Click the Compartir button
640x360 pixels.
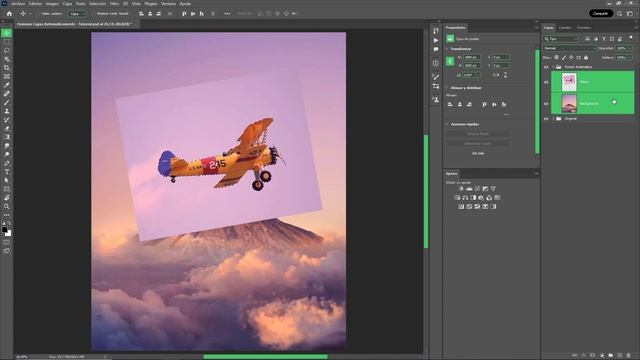tap(600, 13)
